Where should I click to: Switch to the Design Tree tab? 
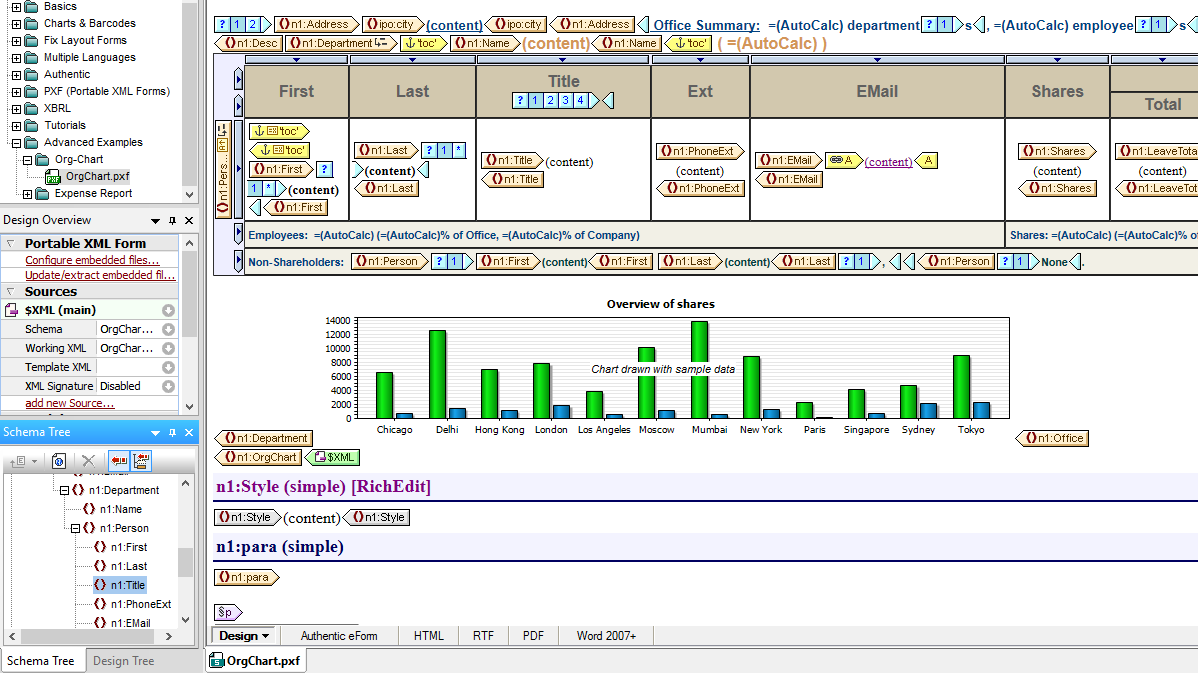click(x=123, y=661)
